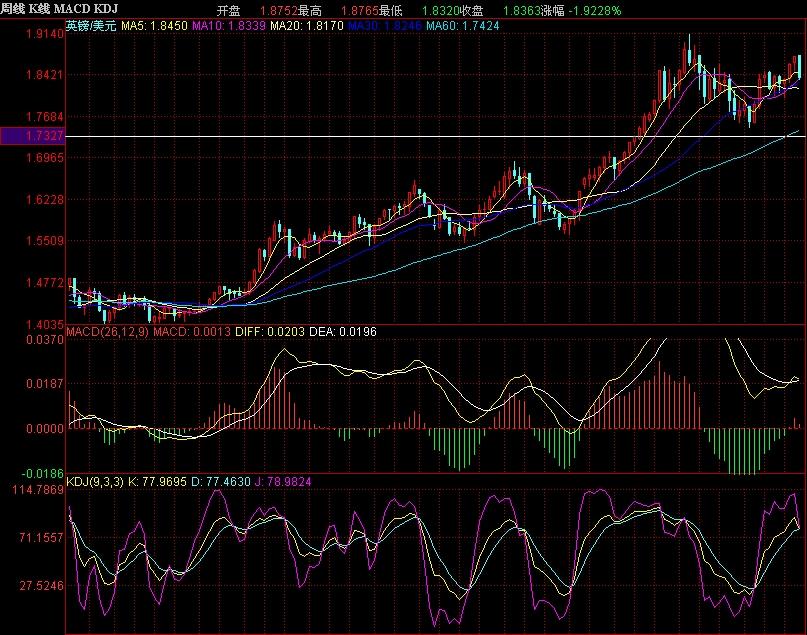Select the blue MA30 legend label

click(385, 24)
